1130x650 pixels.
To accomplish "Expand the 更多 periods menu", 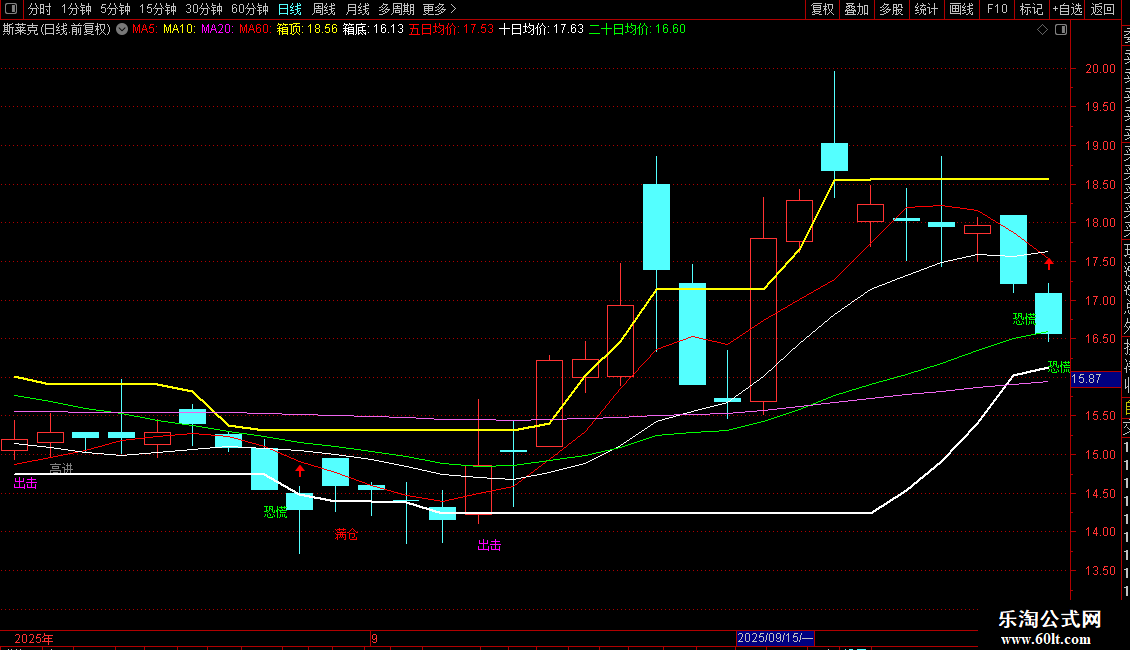I will tap(439, 9).
